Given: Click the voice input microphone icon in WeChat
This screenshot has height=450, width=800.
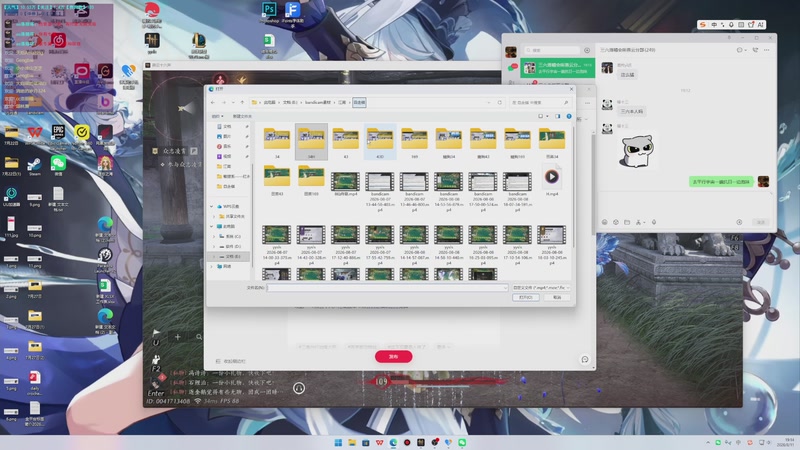Looking at the screenshot, I should coord(654,222).
